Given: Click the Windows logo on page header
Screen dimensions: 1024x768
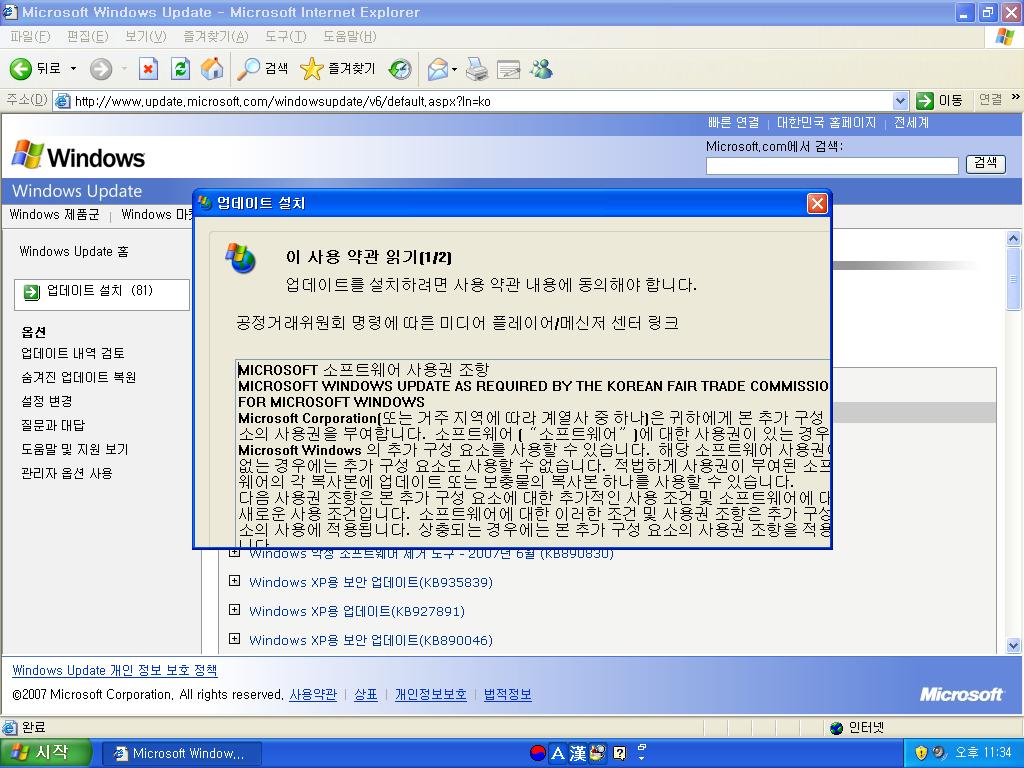Looking at the screenshot, I should (x=78, y=156).
